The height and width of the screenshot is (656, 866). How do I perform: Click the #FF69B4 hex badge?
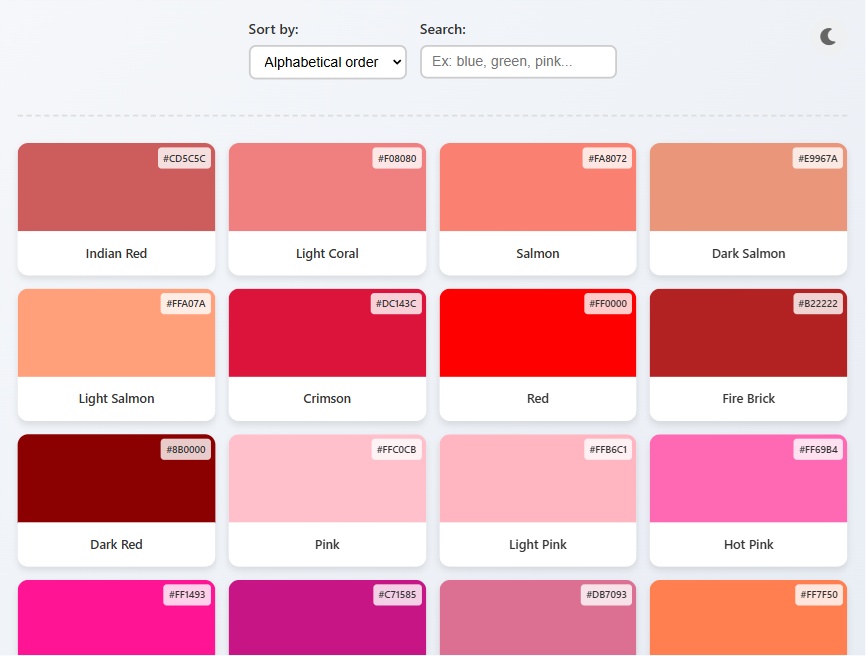click(x=817, y=449)
